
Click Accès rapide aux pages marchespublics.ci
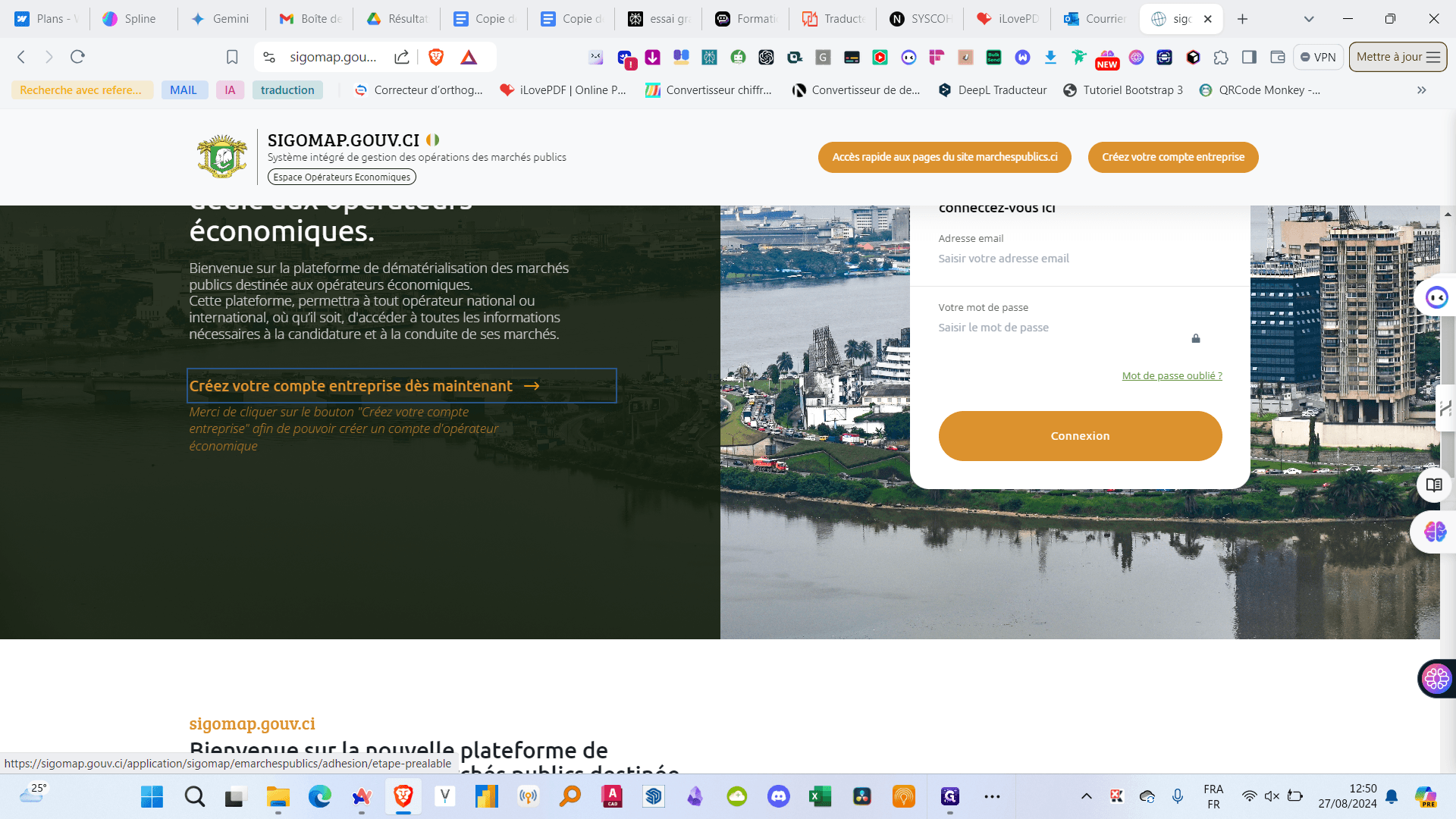[x=945, y=157]
